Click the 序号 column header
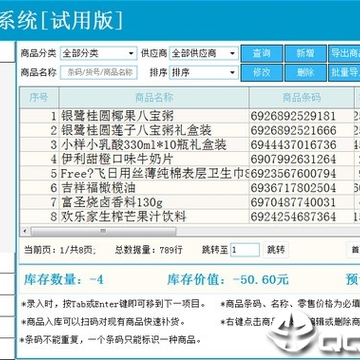The width and height of the screenshot is (360, 360). click(39, 98)
